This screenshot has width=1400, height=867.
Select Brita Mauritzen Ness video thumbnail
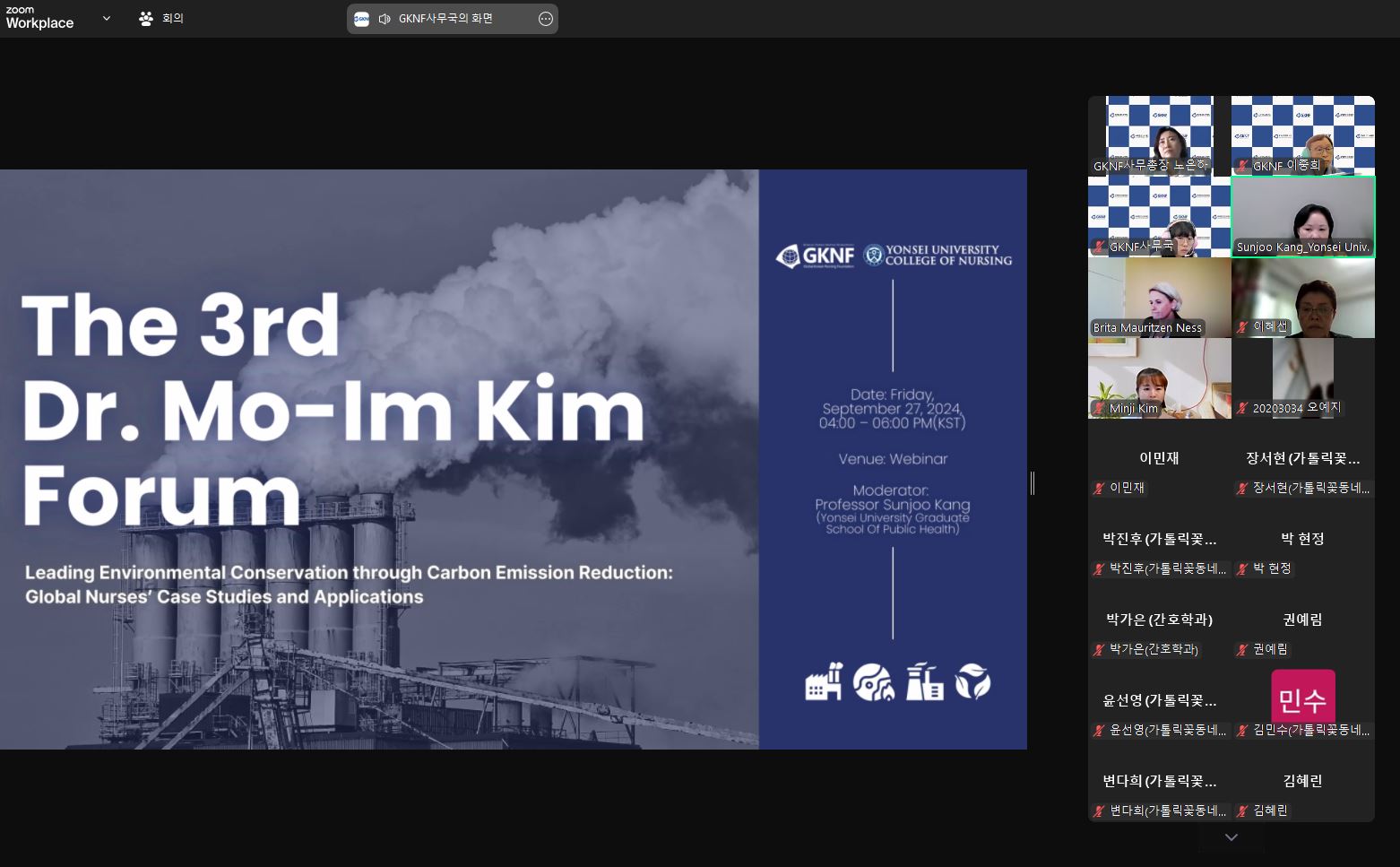1159,298
